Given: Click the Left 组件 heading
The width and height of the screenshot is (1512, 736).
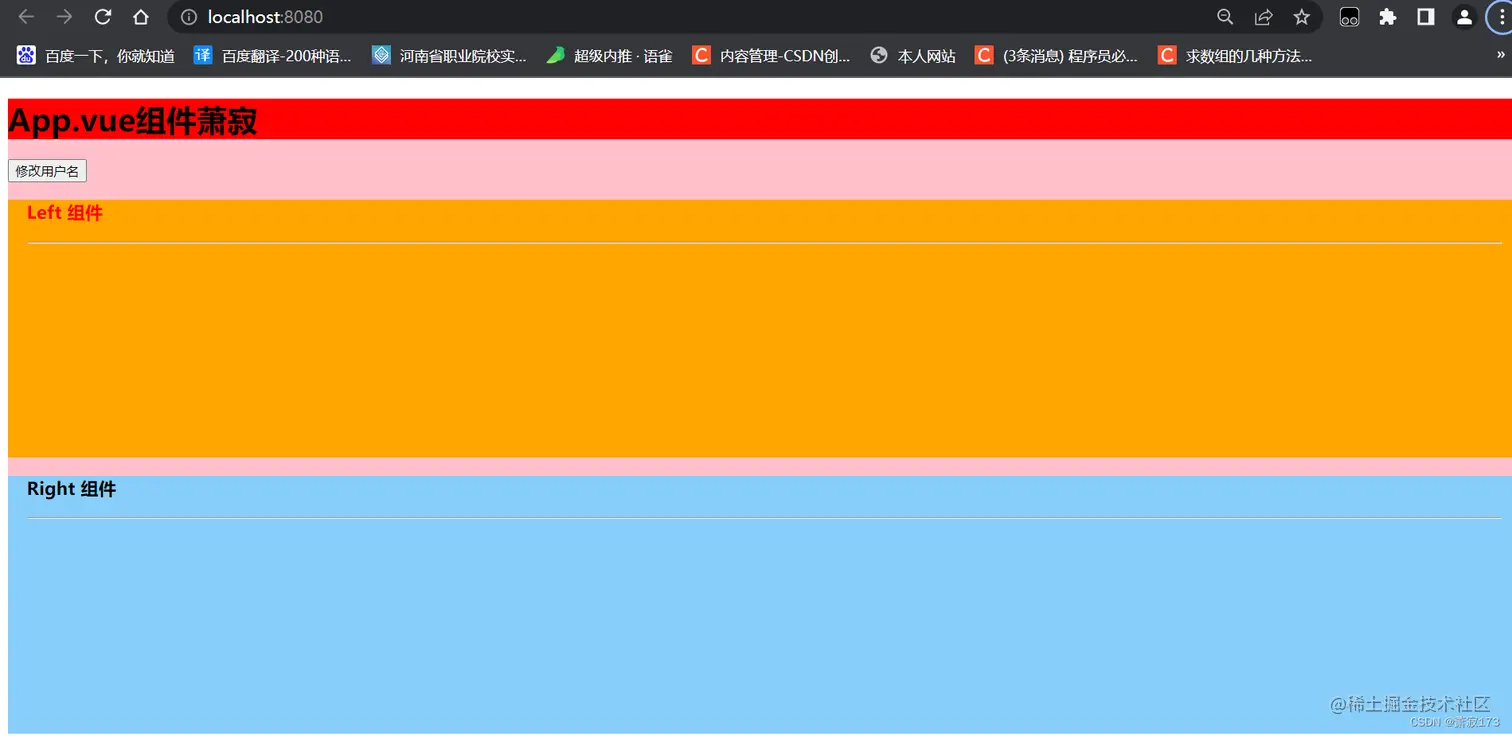Looking at the screenshot, I should (65, 213).
